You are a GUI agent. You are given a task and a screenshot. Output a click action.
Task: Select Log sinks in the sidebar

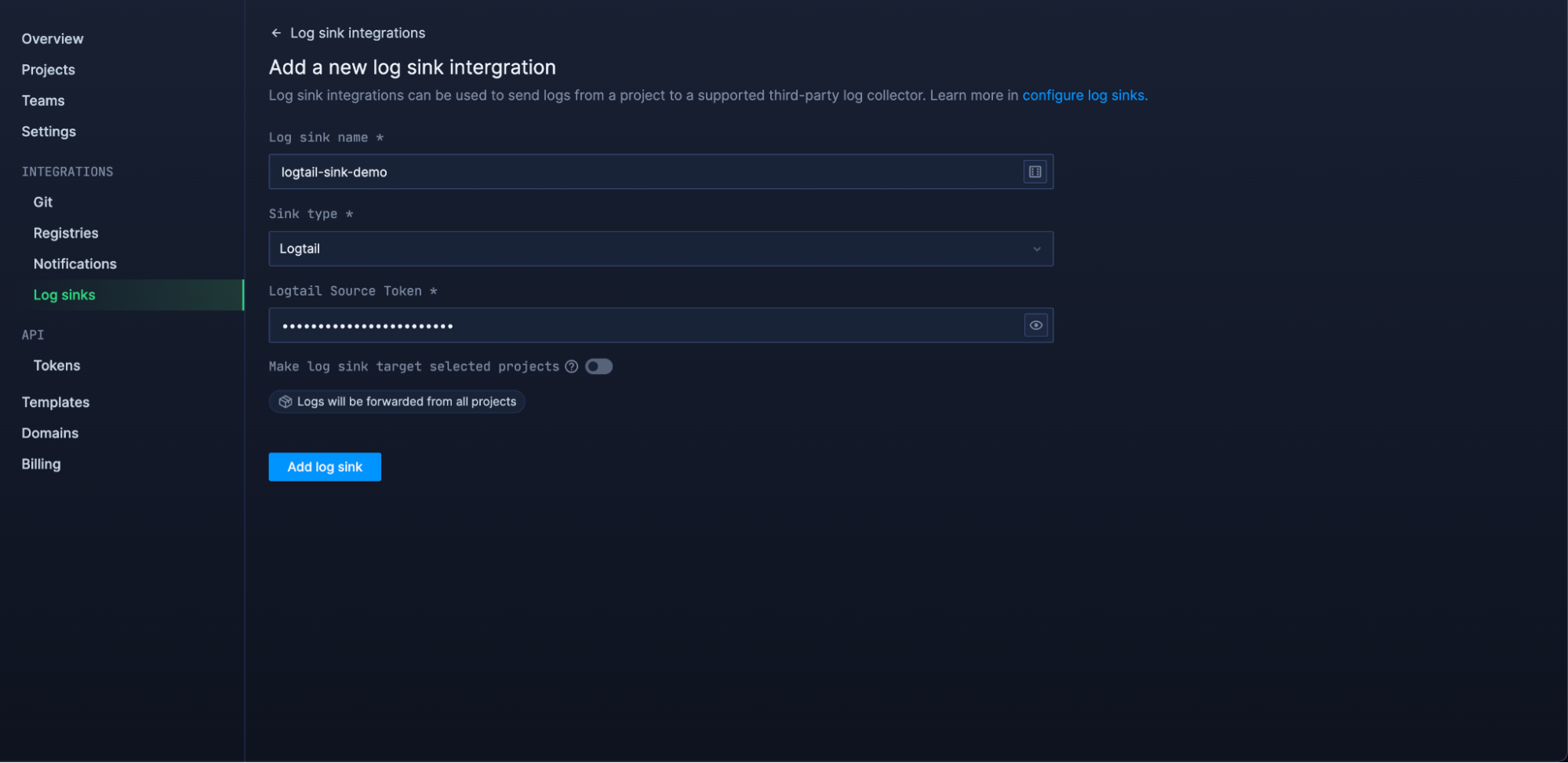click(x=122, y=295)
